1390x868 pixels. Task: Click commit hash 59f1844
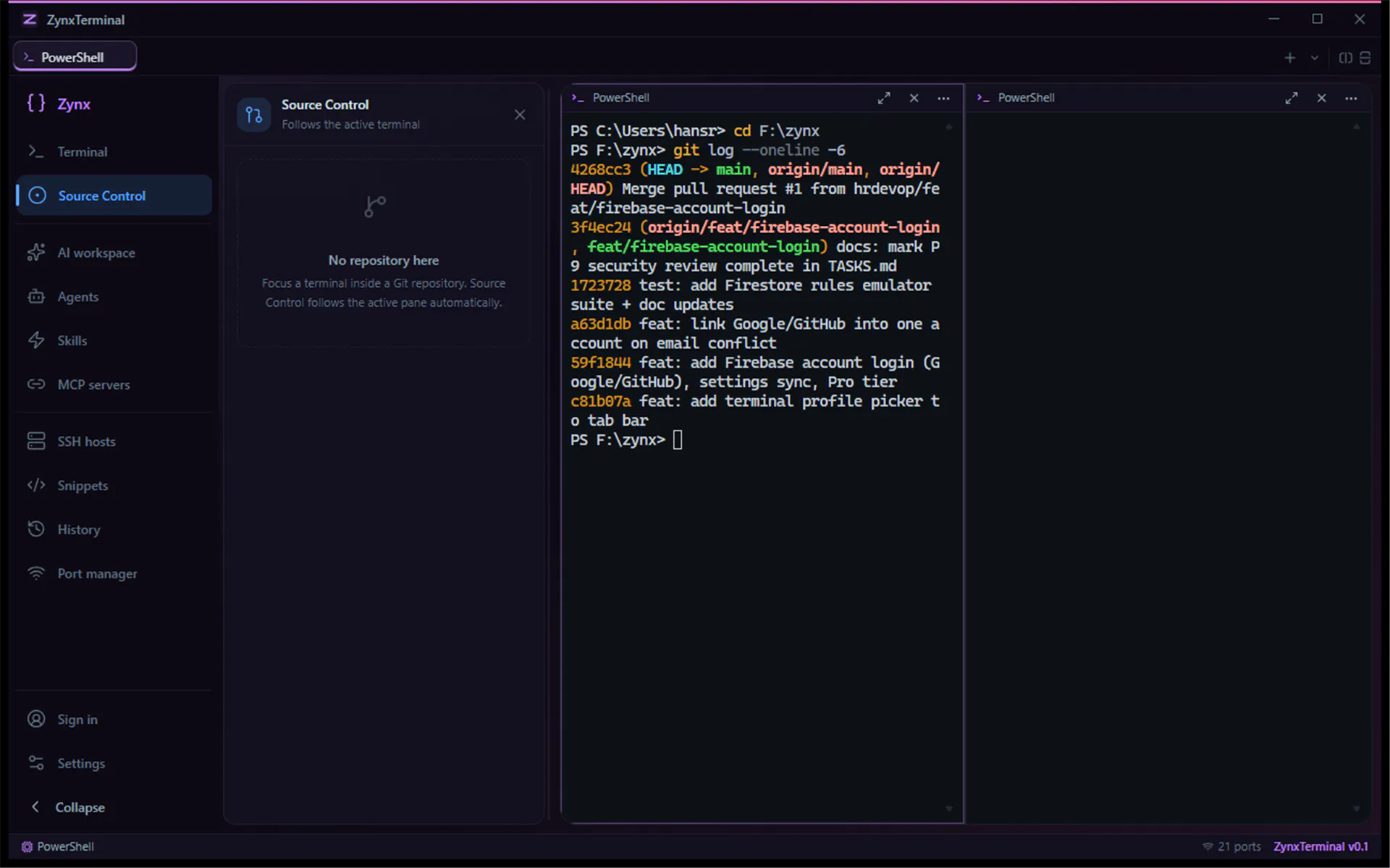[600, 363]
